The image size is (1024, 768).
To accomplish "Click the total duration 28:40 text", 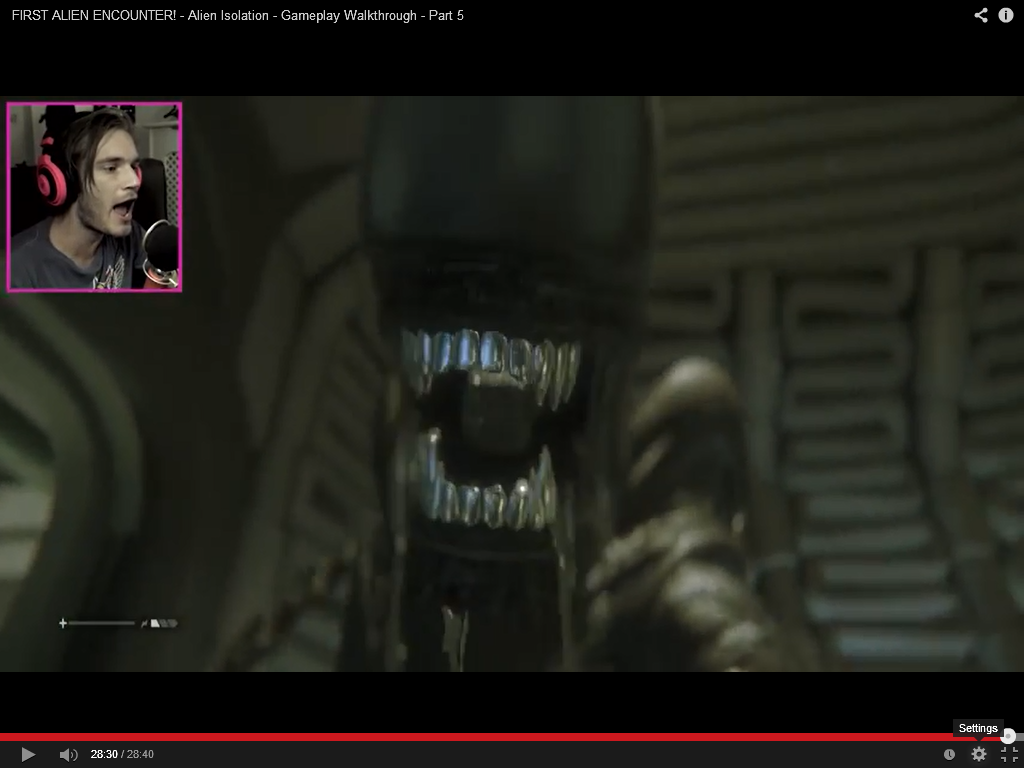I will (x=140, y=755).
